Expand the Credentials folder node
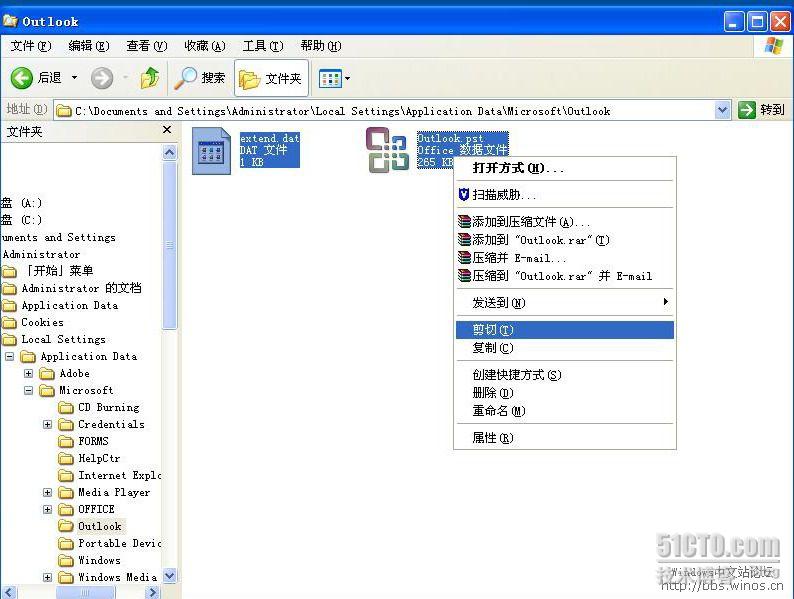 [47, 424]
